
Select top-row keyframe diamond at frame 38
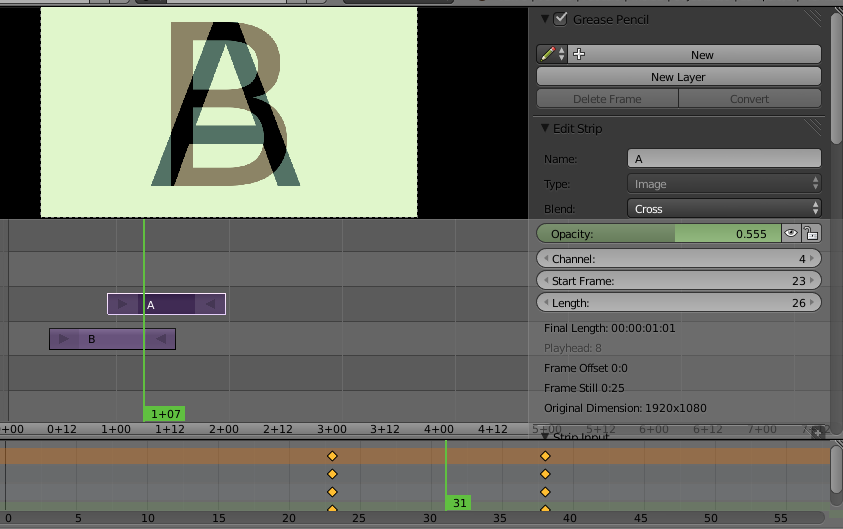[545, 456]
